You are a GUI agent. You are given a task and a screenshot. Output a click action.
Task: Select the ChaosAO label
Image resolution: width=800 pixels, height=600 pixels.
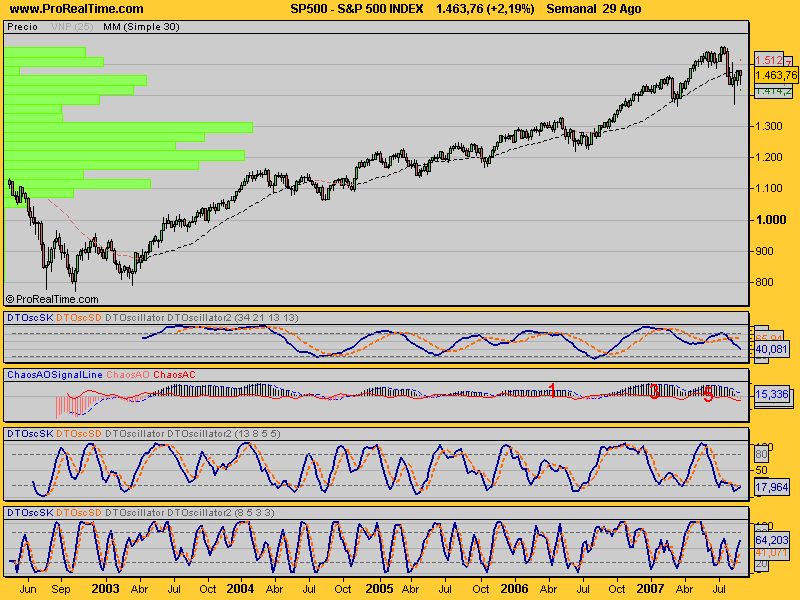coord(128,375)
